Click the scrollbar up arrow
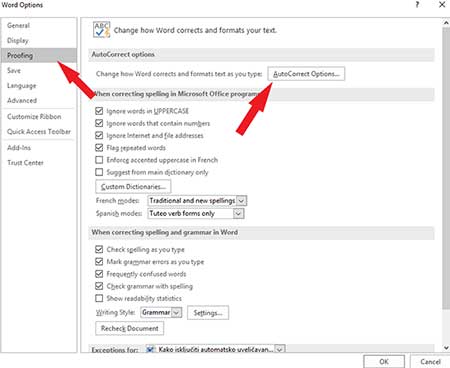 446,23
